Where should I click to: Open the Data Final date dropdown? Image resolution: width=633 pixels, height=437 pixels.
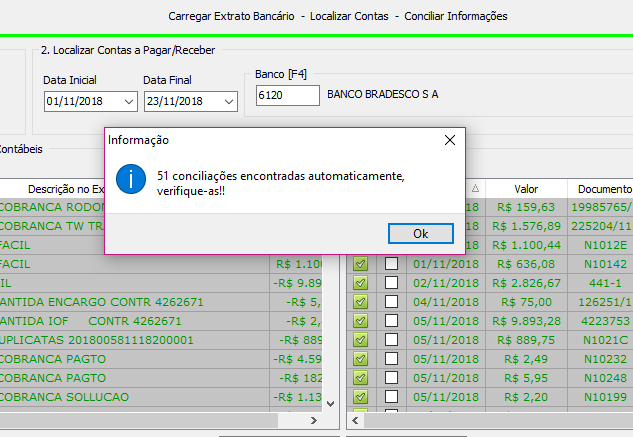click(229, 102)
